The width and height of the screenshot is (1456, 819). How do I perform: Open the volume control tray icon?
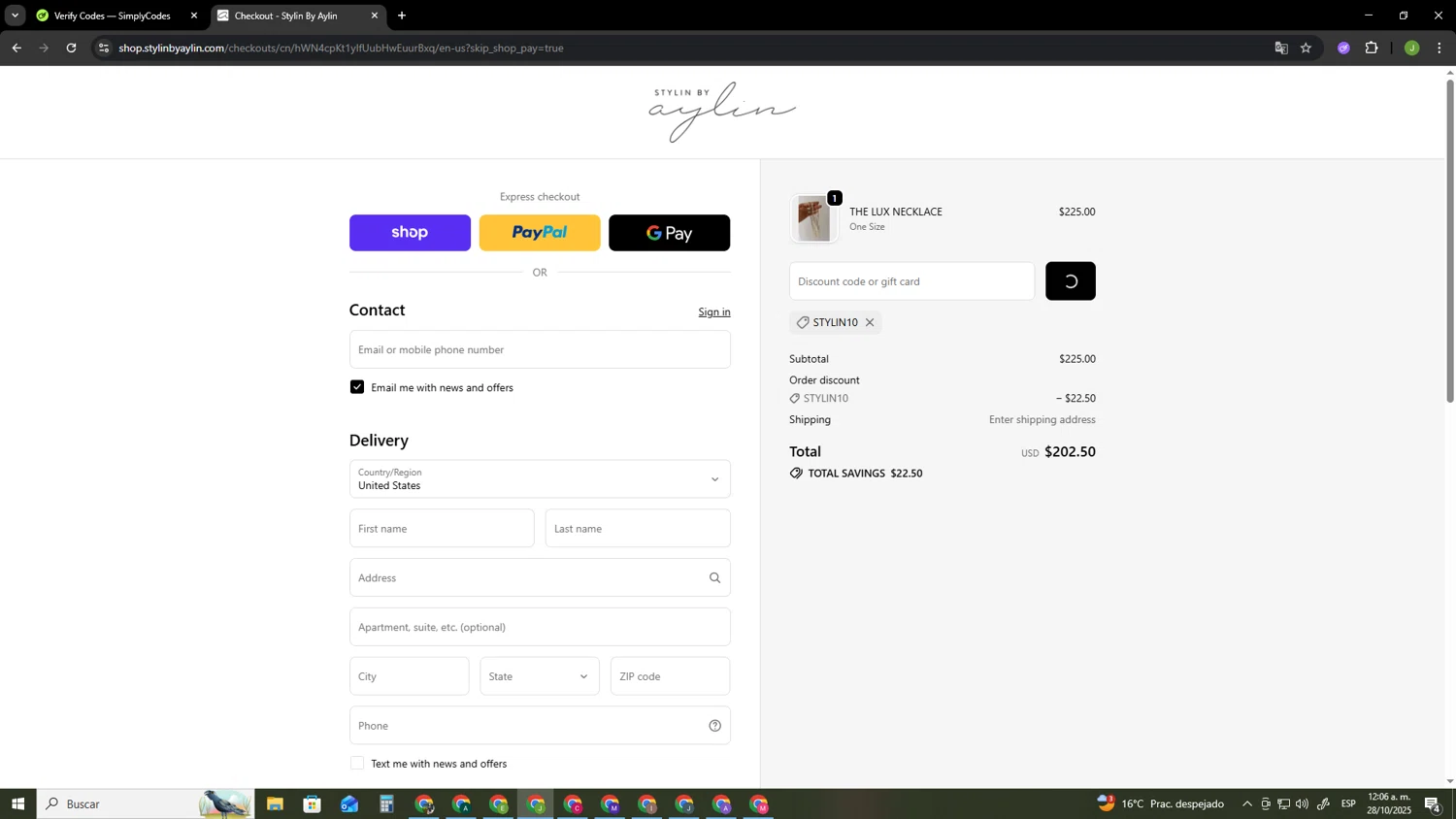pyautogui.click(x=1302, y=803)
